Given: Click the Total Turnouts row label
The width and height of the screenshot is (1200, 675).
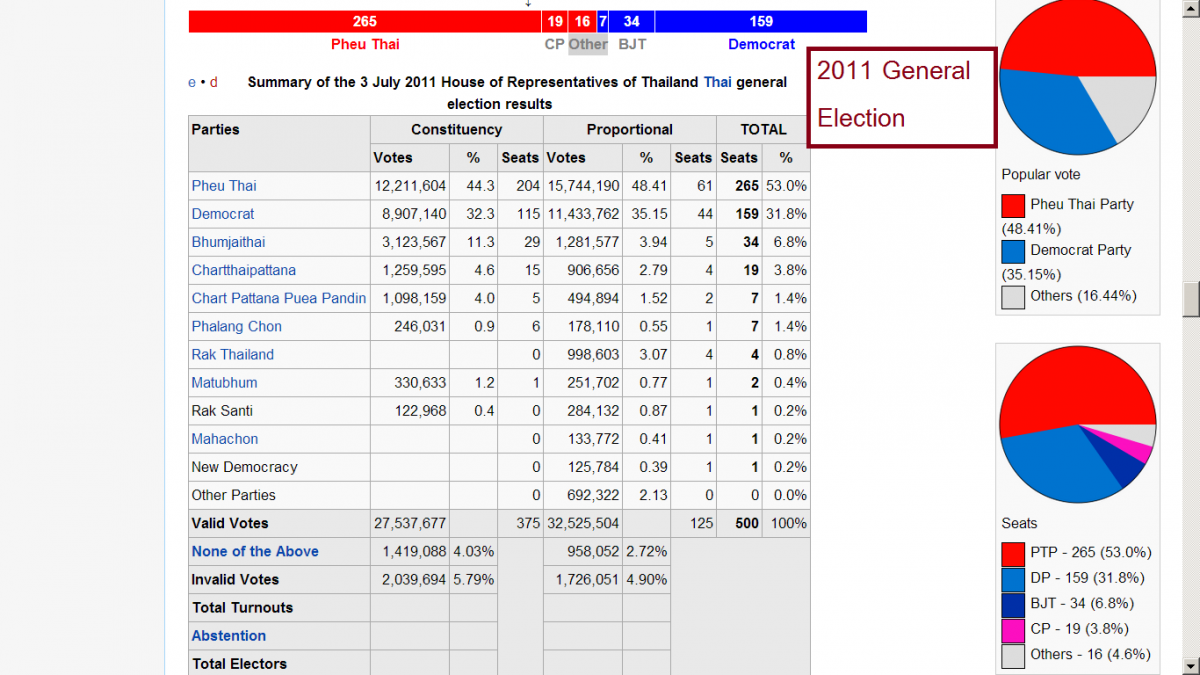Looking at the screenshot, I should (243, 608).
